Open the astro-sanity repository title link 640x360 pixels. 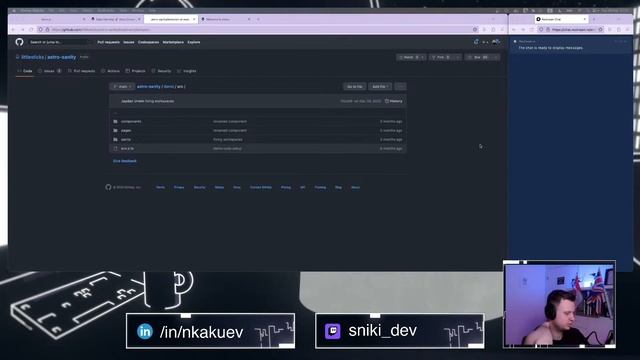pyautogui.click(x=62, y=57)
